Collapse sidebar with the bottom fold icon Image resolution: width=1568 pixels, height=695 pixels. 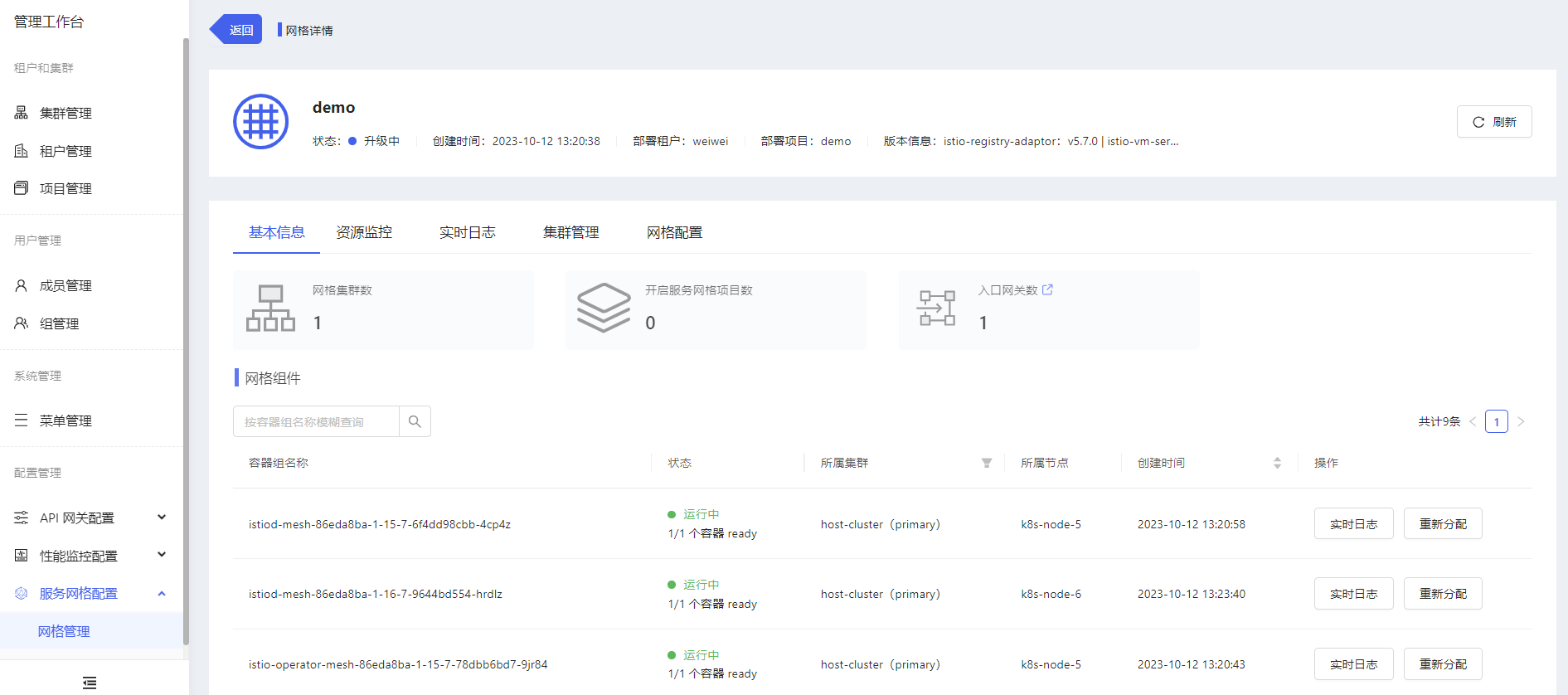coord(90,683)
